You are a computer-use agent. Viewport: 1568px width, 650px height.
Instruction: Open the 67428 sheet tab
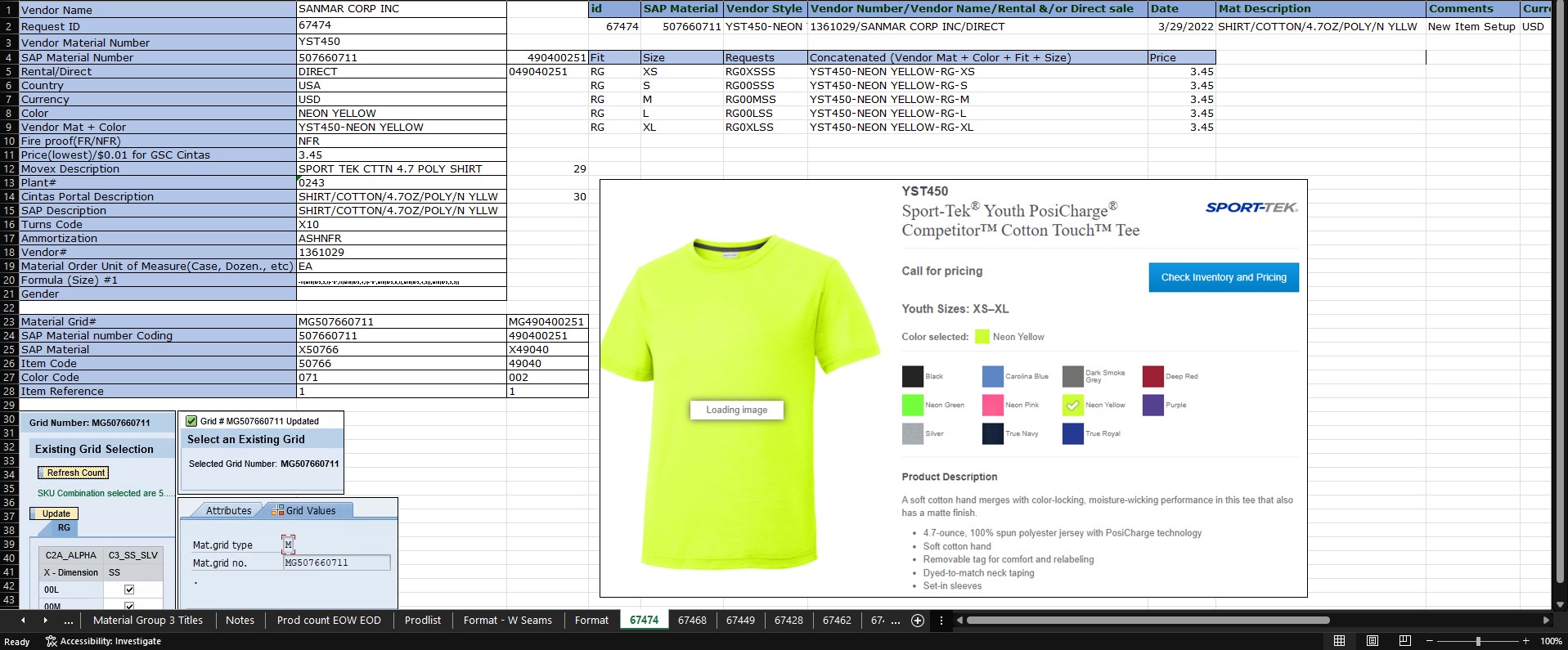[x=788, y=621]
